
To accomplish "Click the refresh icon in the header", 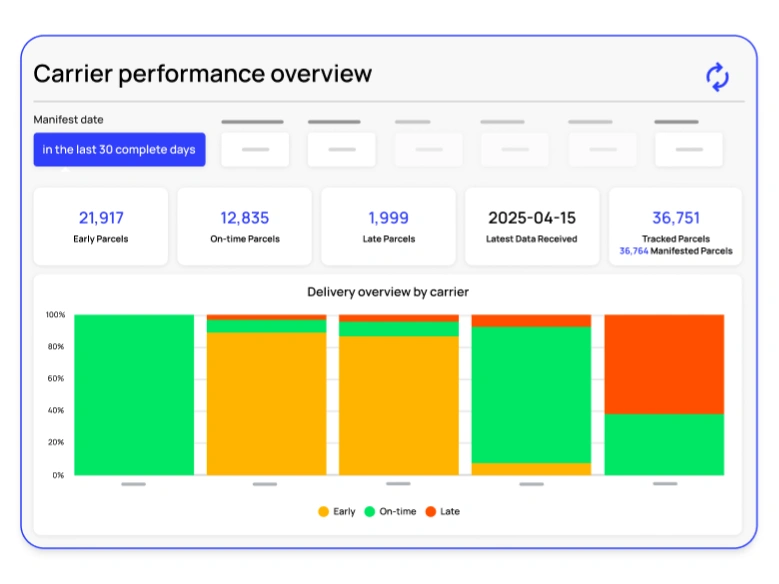I will 717,77.
